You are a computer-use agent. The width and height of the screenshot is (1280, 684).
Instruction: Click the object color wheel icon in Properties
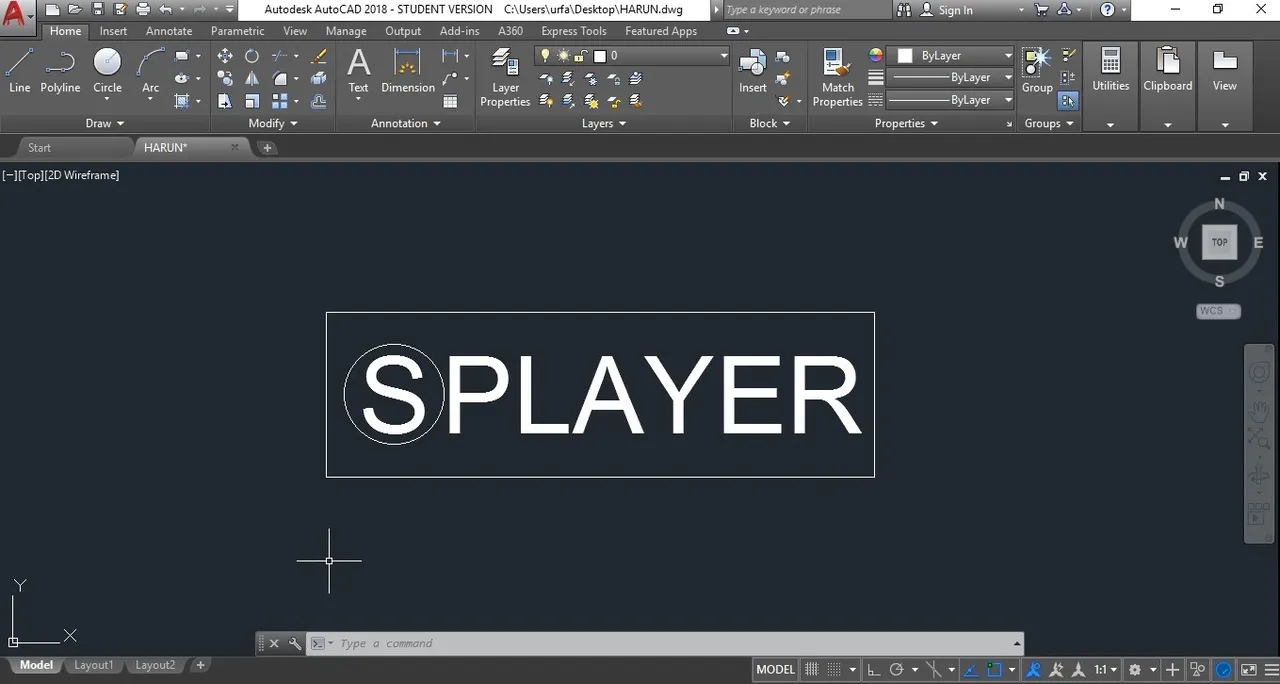(x=876, y=56)
